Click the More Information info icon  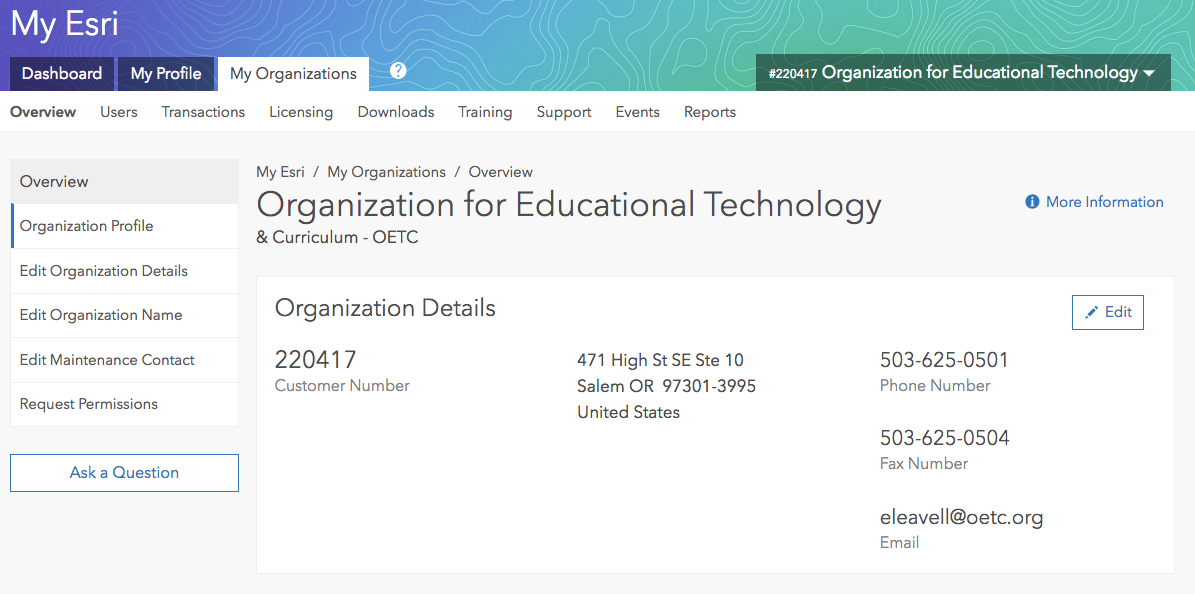tap(1032, 202)
